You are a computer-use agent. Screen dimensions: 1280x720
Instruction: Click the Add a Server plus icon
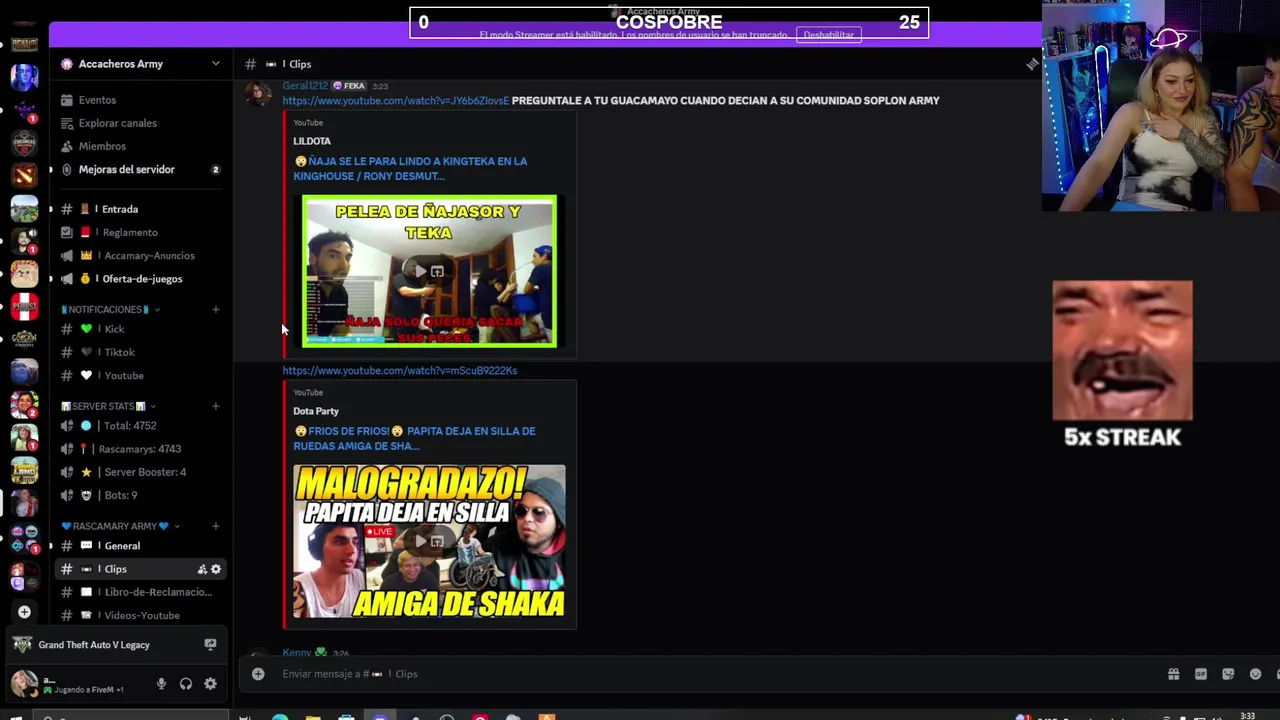(24, 612)
